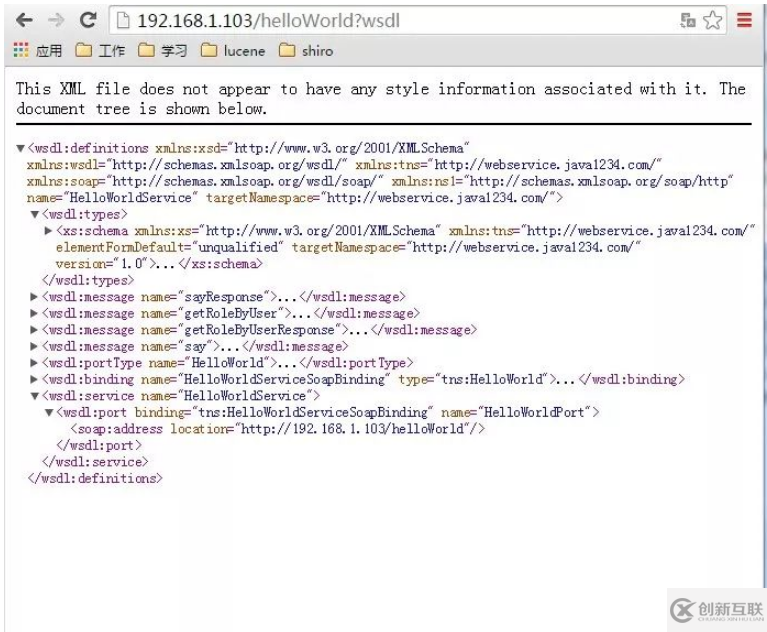The height and width of the screenshot is (632, 767).
Task: Collapse the wsdl:definitions root node
Action: click(x=20, y=148)
